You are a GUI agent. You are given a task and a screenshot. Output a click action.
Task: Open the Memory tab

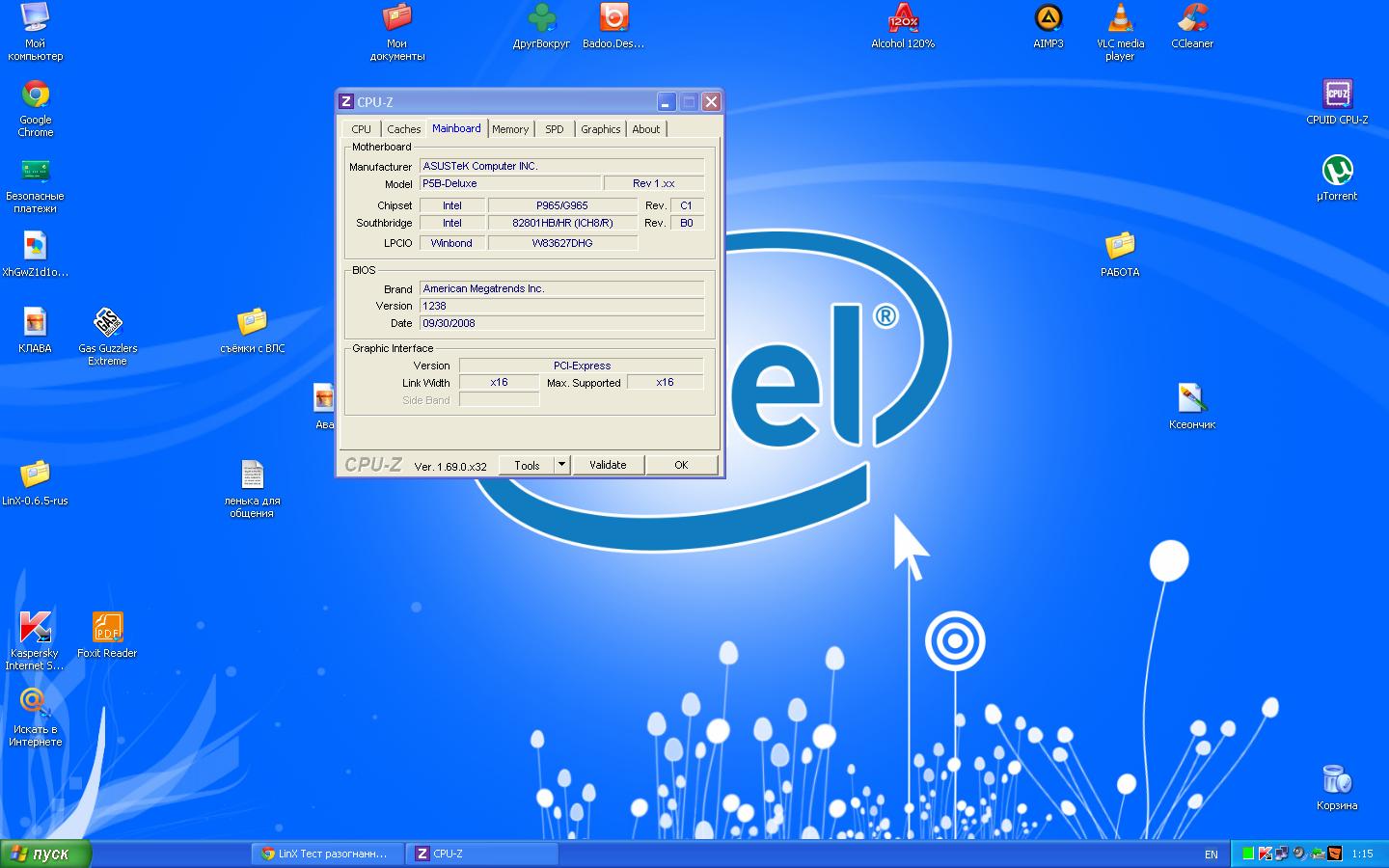click(x=510, y=129)
